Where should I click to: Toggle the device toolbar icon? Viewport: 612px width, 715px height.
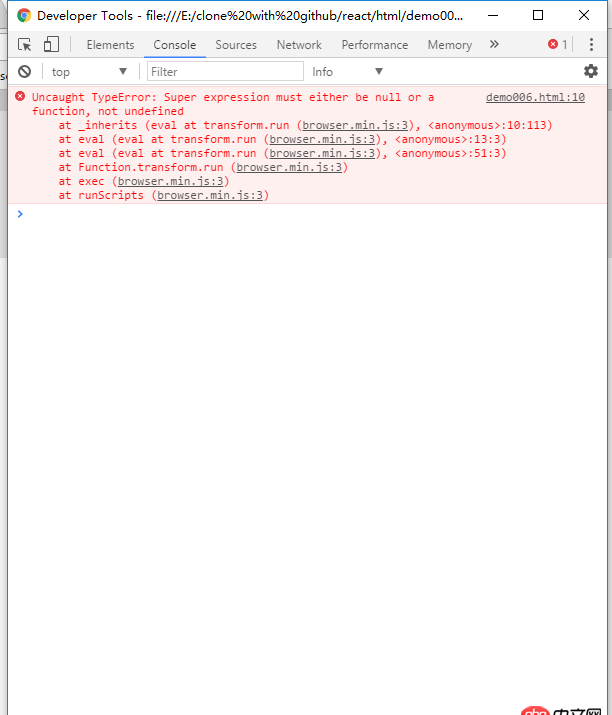(x=51, y=45)
